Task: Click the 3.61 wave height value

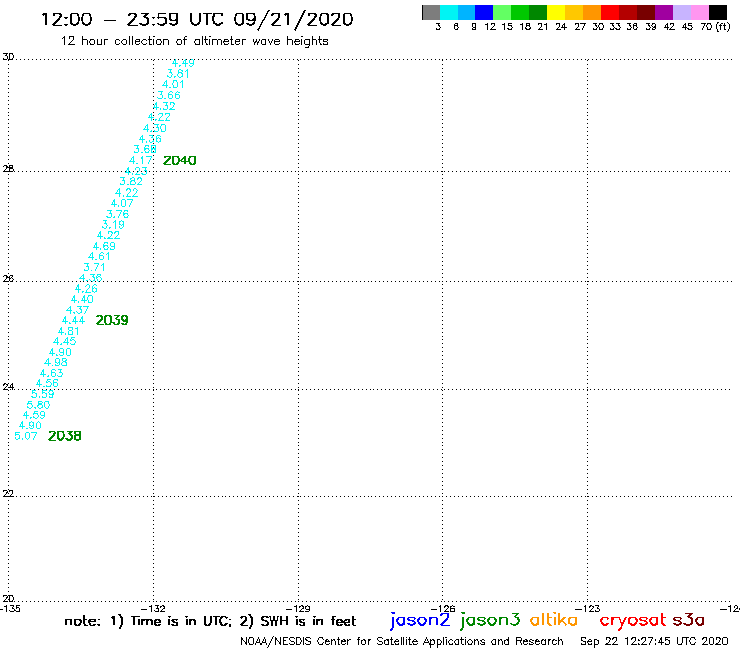Action: click(178, 74)
